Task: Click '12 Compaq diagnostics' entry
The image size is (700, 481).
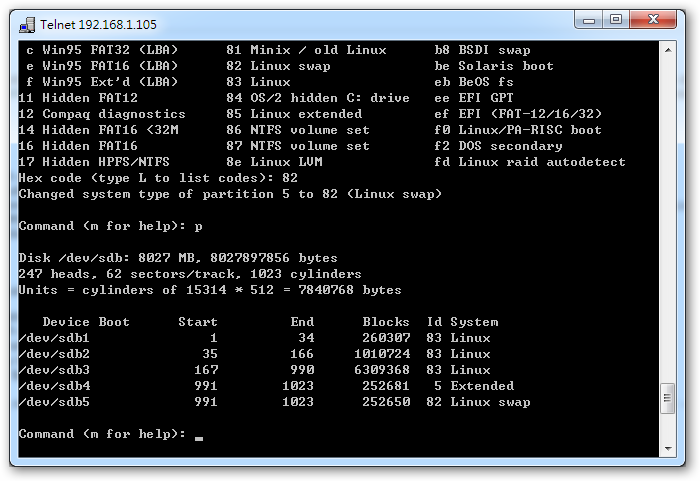Action: point(102,114)
